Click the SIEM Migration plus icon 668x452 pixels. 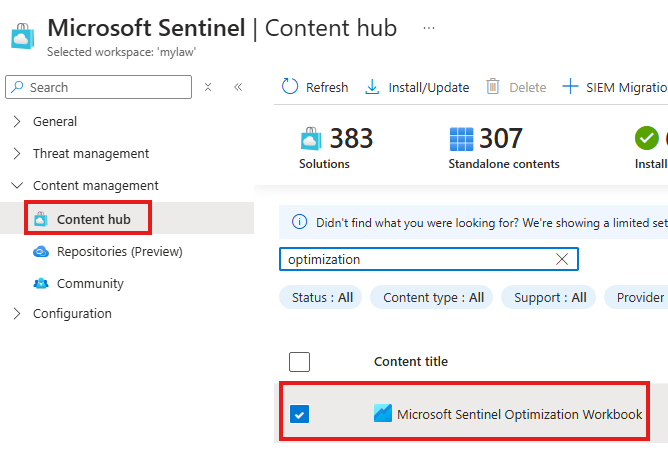(x=570, y=87)
